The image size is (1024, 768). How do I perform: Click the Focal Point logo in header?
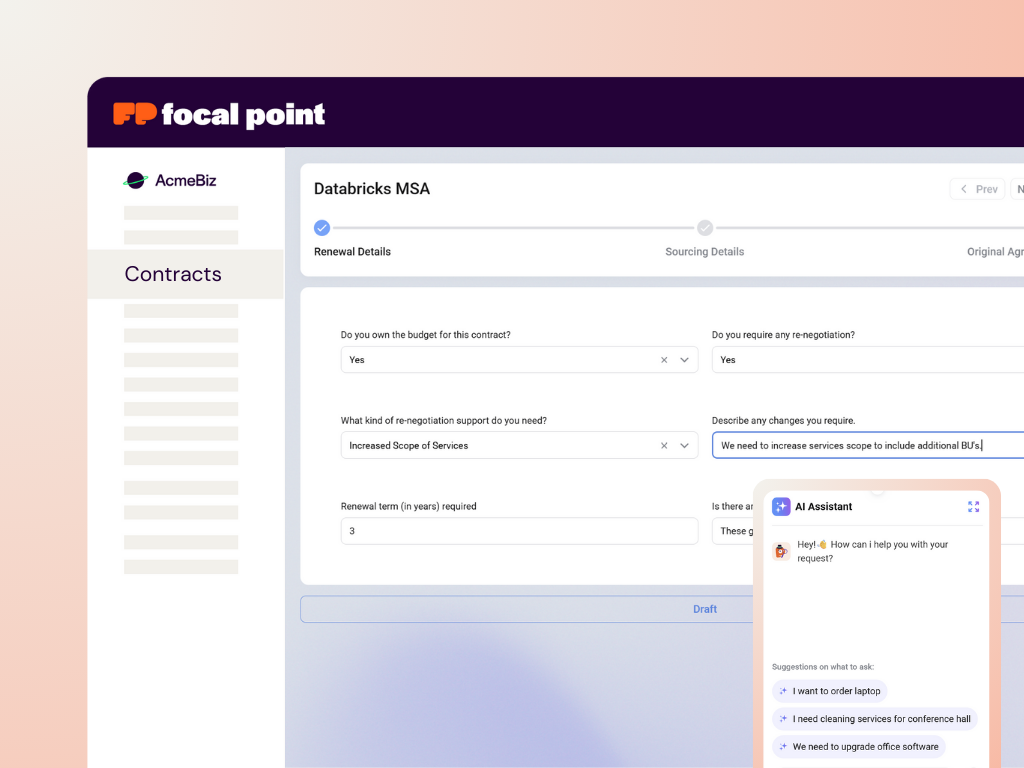tap(219, 115)
